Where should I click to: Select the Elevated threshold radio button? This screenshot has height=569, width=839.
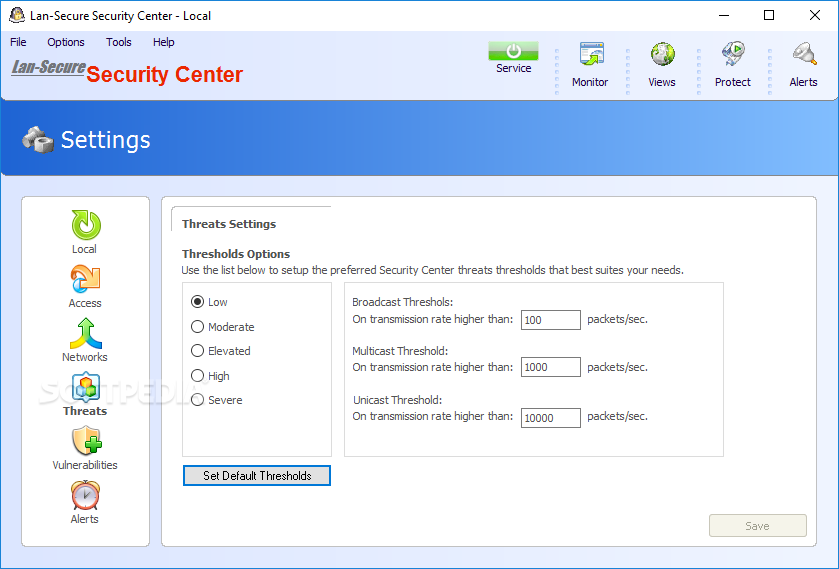click(x=197, y=351)
